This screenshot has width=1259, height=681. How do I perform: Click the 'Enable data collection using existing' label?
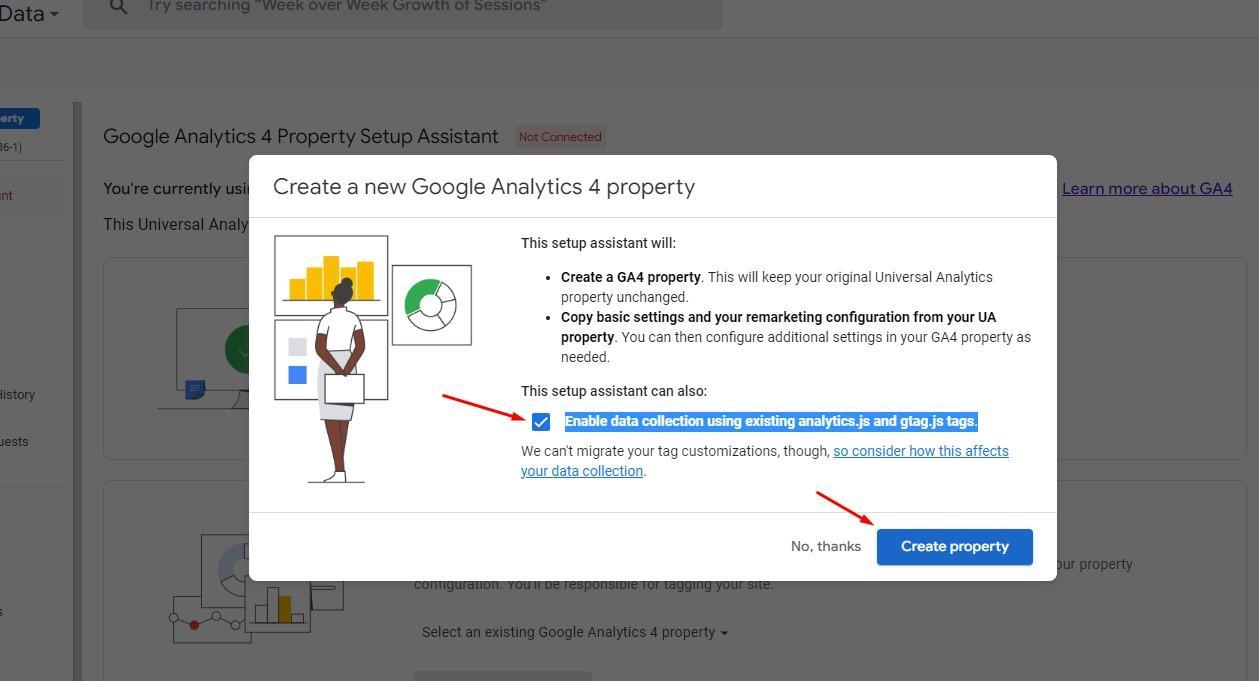click(770, 421)
